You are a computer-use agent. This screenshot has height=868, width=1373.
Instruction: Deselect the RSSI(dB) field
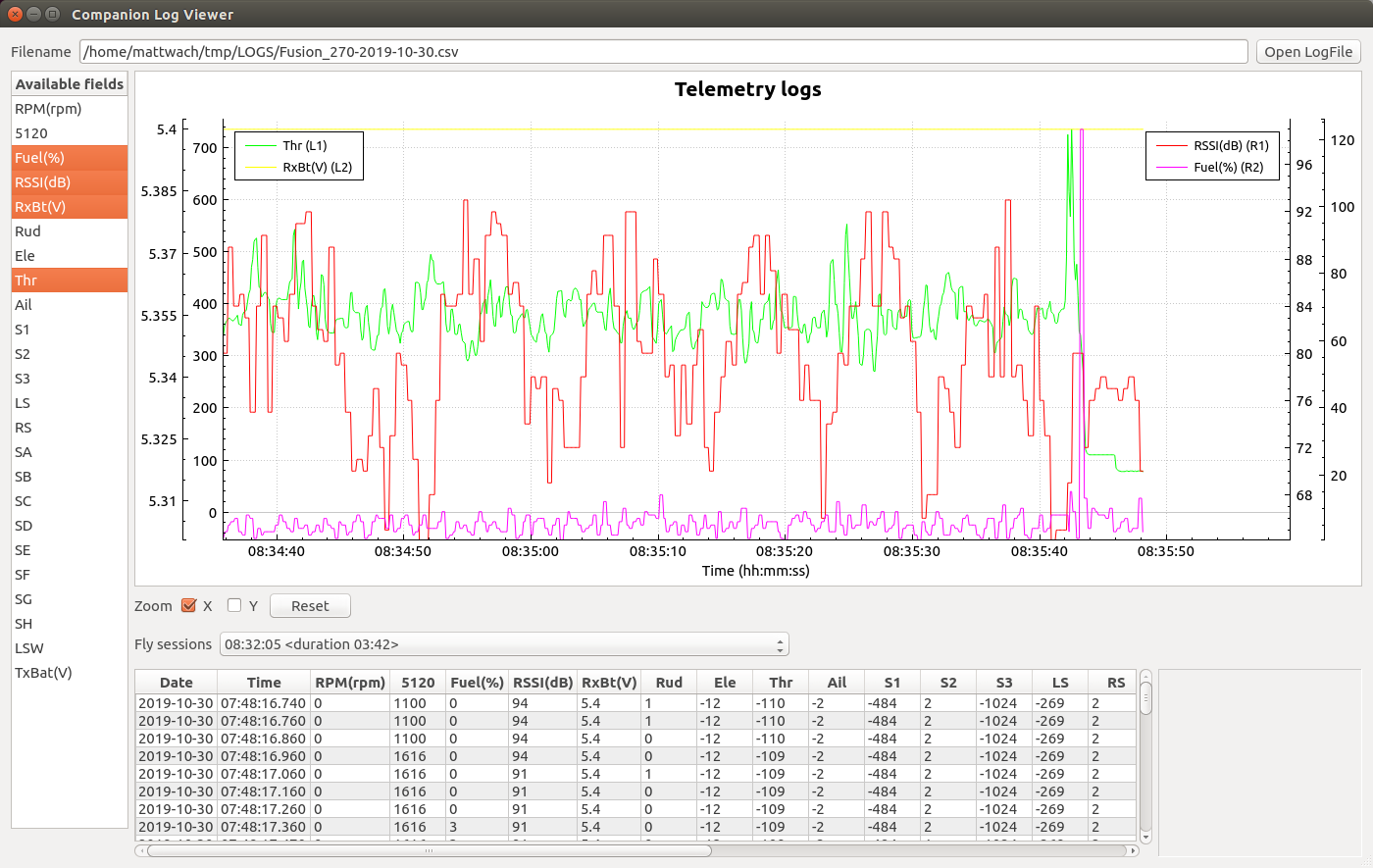click(x=42, y=182)
